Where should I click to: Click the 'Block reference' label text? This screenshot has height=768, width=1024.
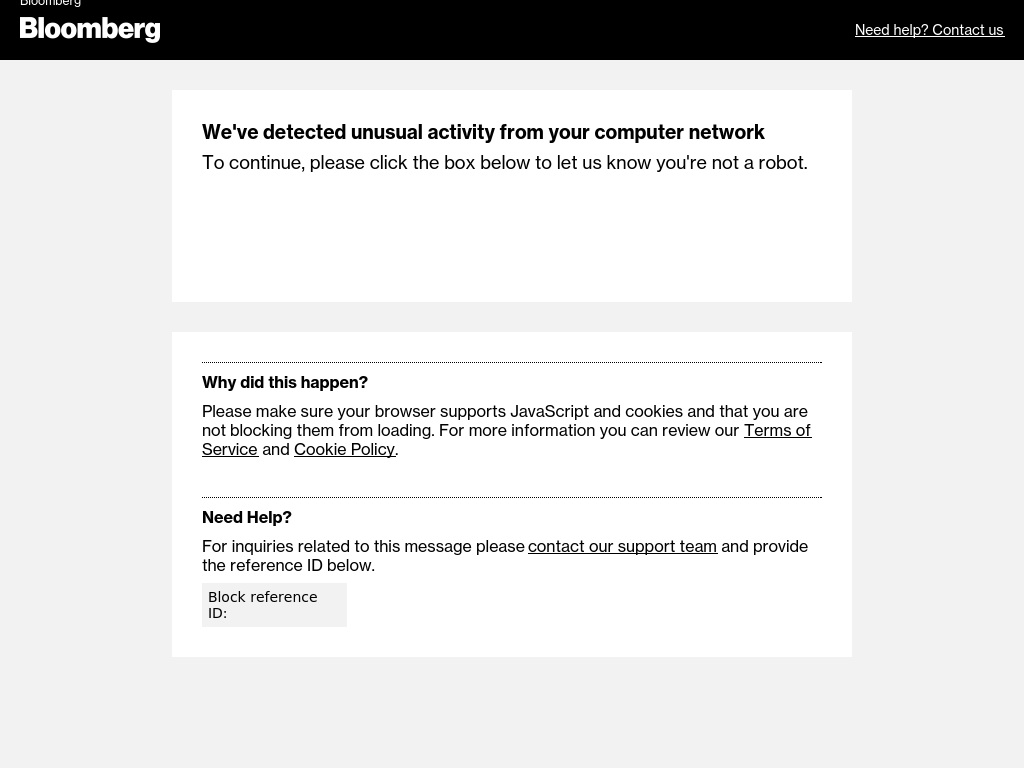click(263, 597)
